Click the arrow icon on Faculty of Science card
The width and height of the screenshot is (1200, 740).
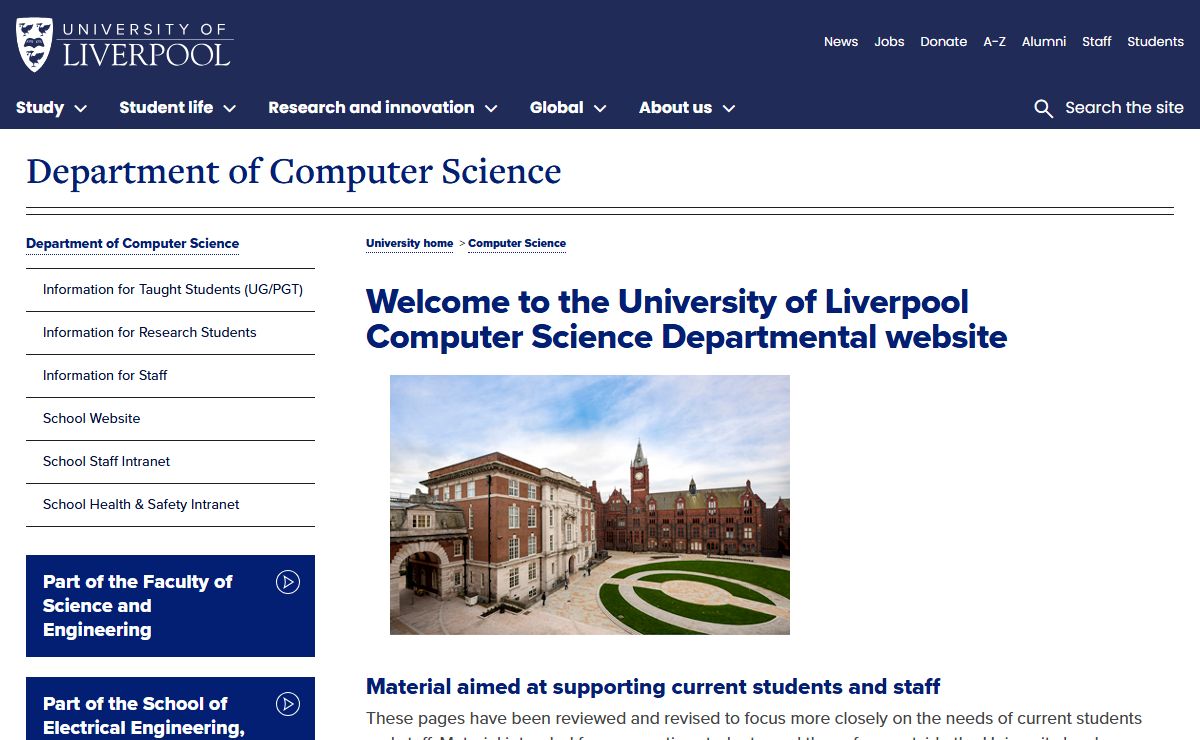tap(288, 582)
